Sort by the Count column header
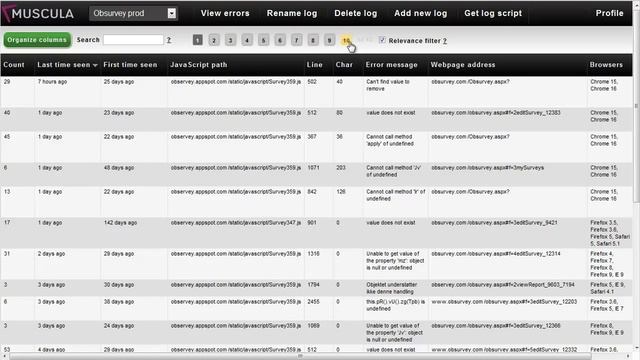Screen dimensions: 640x360 pos(14,65)
